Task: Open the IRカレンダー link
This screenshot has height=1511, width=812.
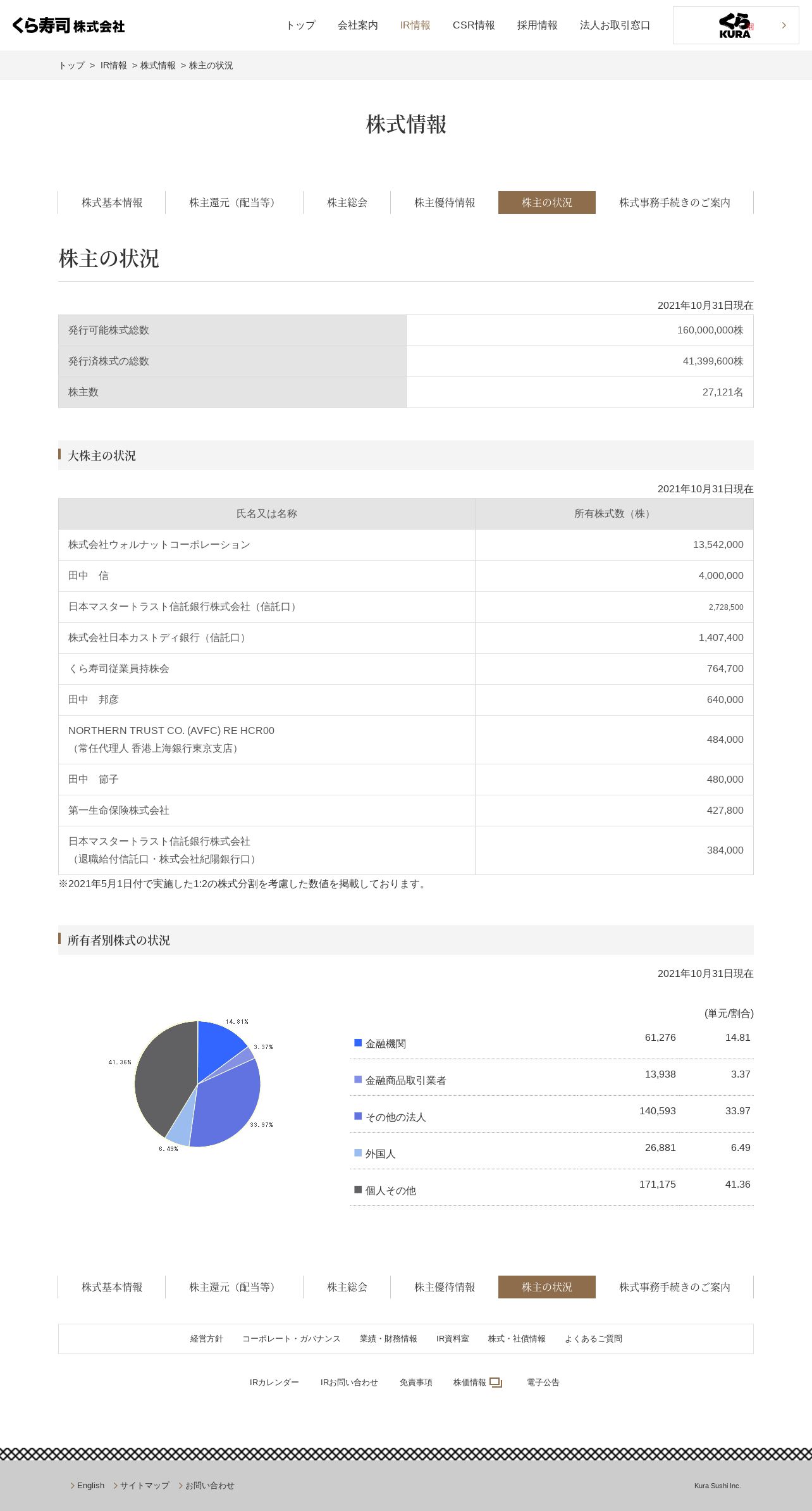Action: (x=274, y=1383)
